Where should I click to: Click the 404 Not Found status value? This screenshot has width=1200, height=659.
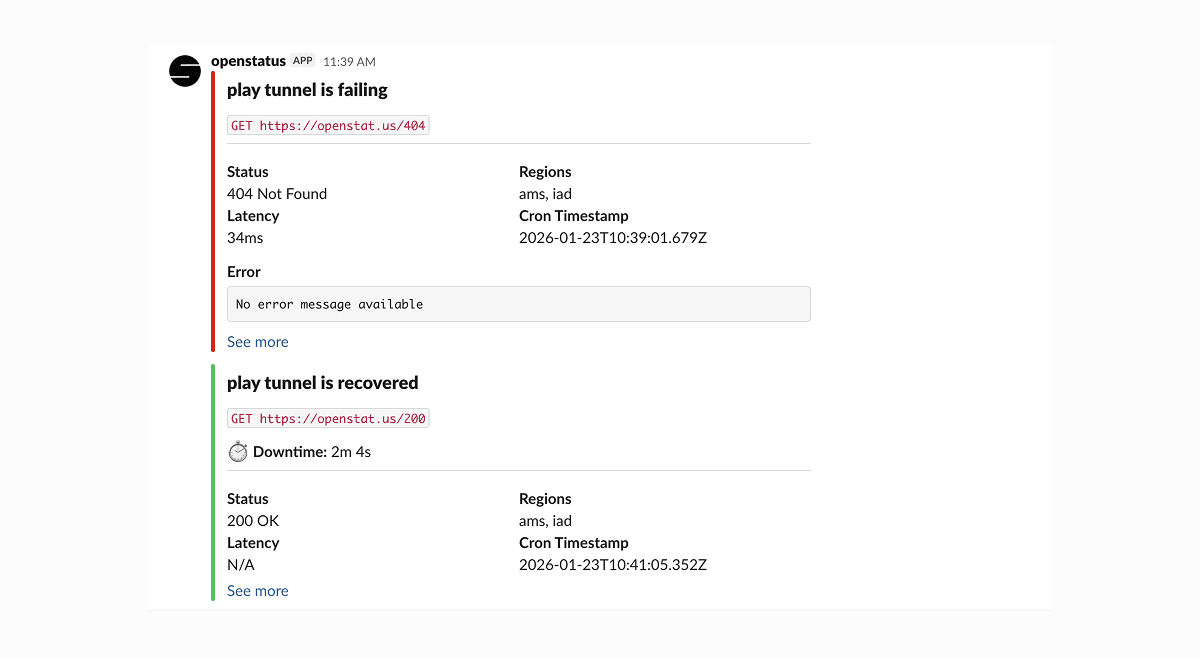[x=277, y=194]
